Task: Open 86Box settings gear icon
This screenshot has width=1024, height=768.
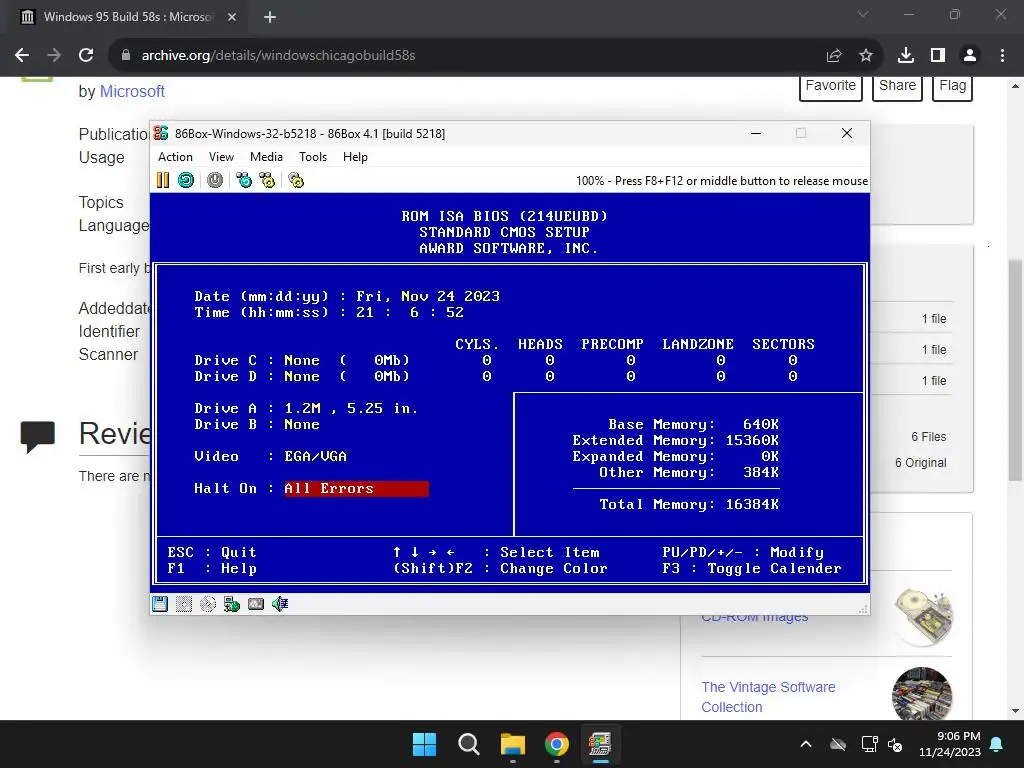Action: click(x=296, y=180)
